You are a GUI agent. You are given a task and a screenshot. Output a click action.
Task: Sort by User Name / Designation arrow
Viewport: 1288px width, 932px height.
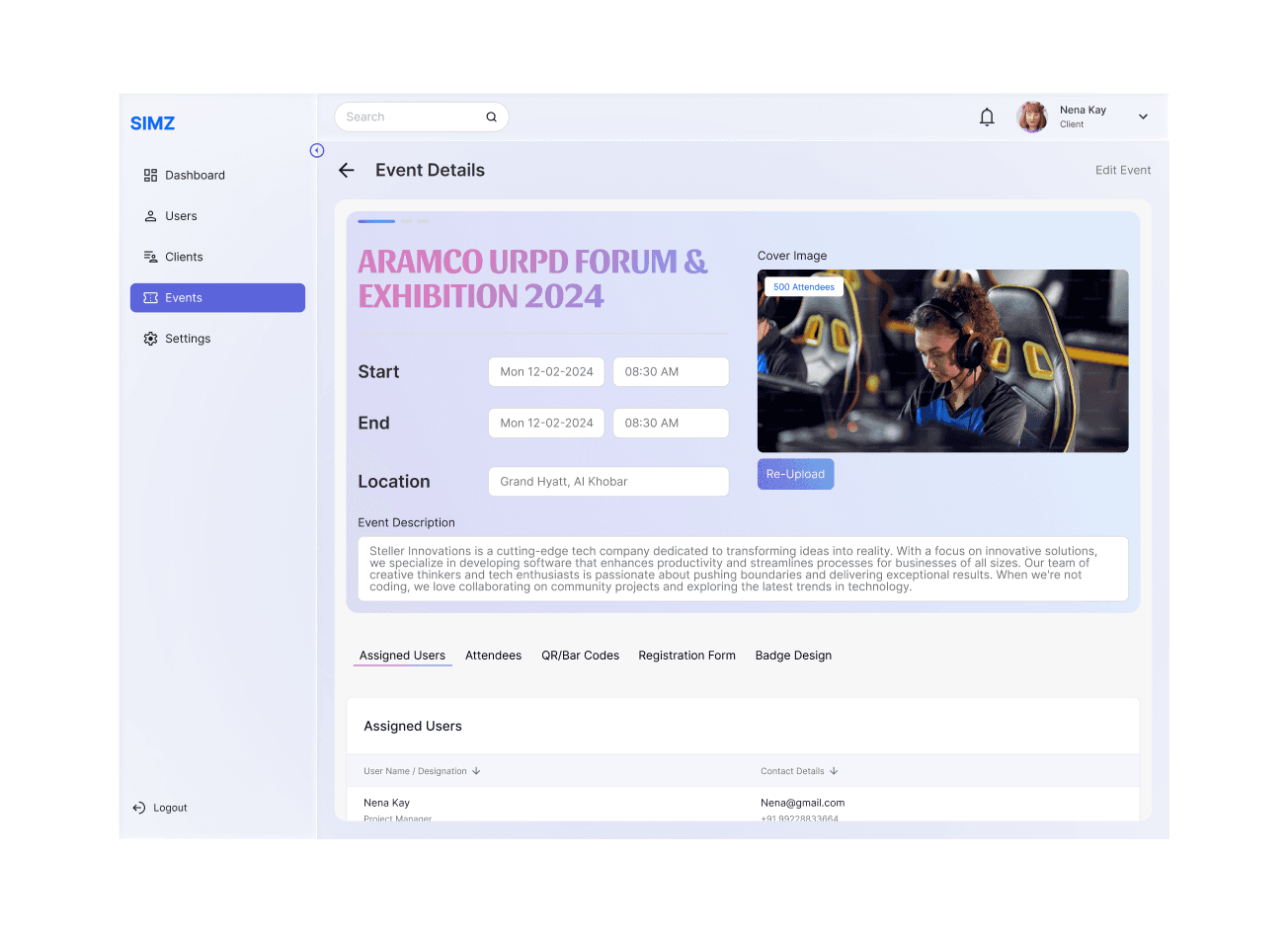coord(476,771)
